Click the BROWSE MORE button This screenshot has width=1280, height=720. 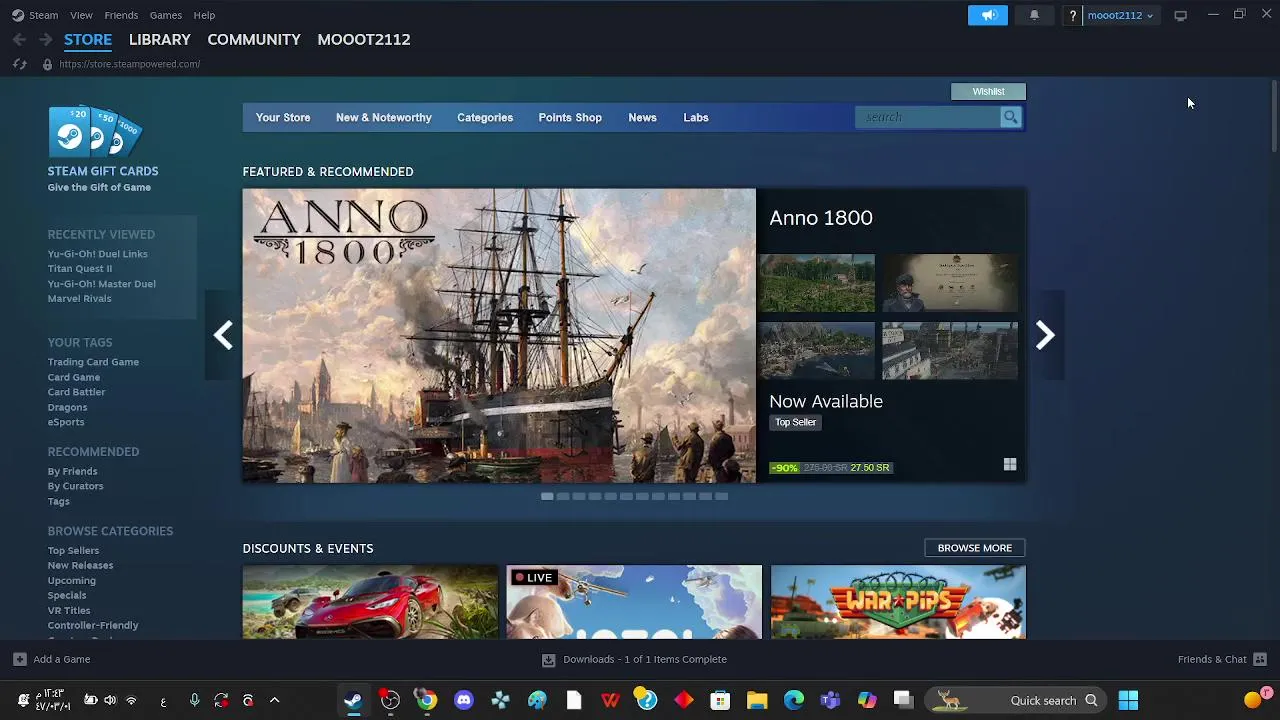(x=975, y=548)
